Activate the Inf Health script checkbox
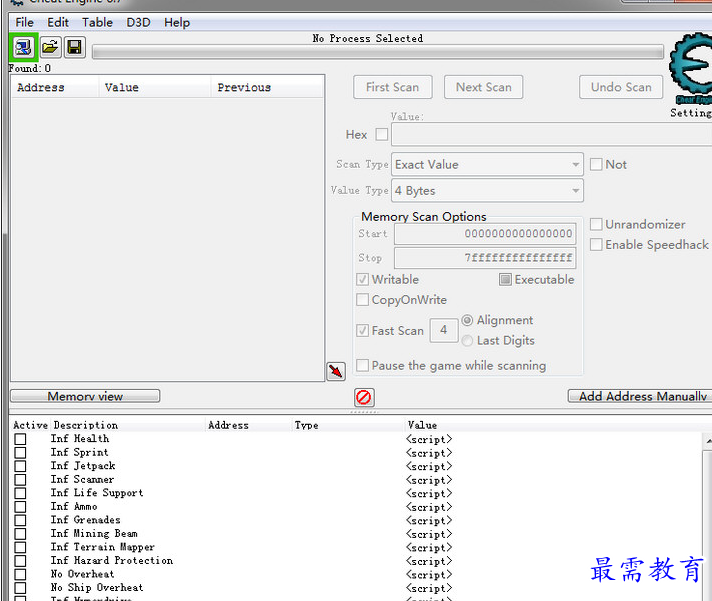This screenshot has height=601, width=712. [x=20, y=439]
